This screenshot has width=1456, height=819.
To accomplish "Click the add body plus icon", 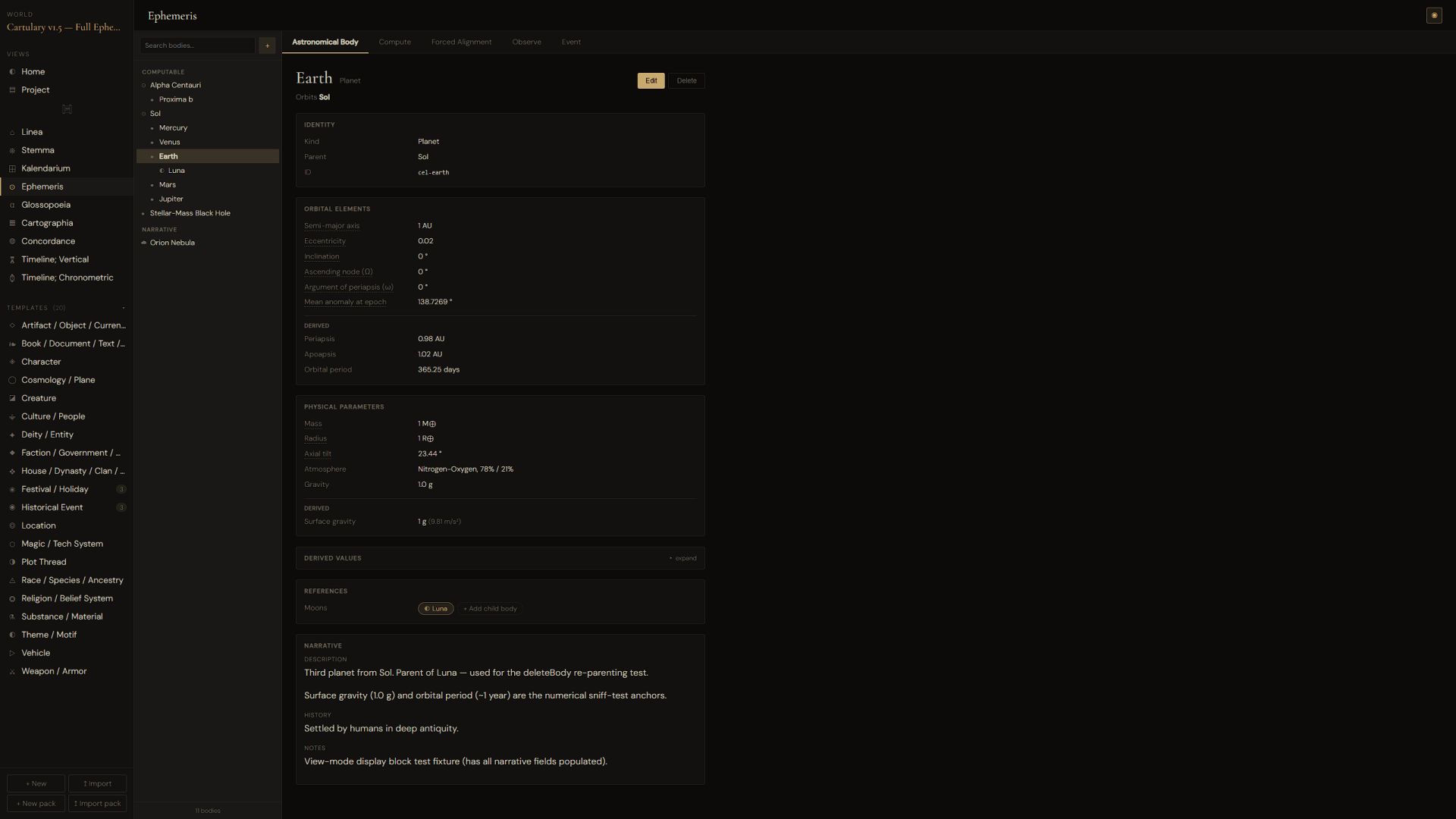I will point(267,45).
